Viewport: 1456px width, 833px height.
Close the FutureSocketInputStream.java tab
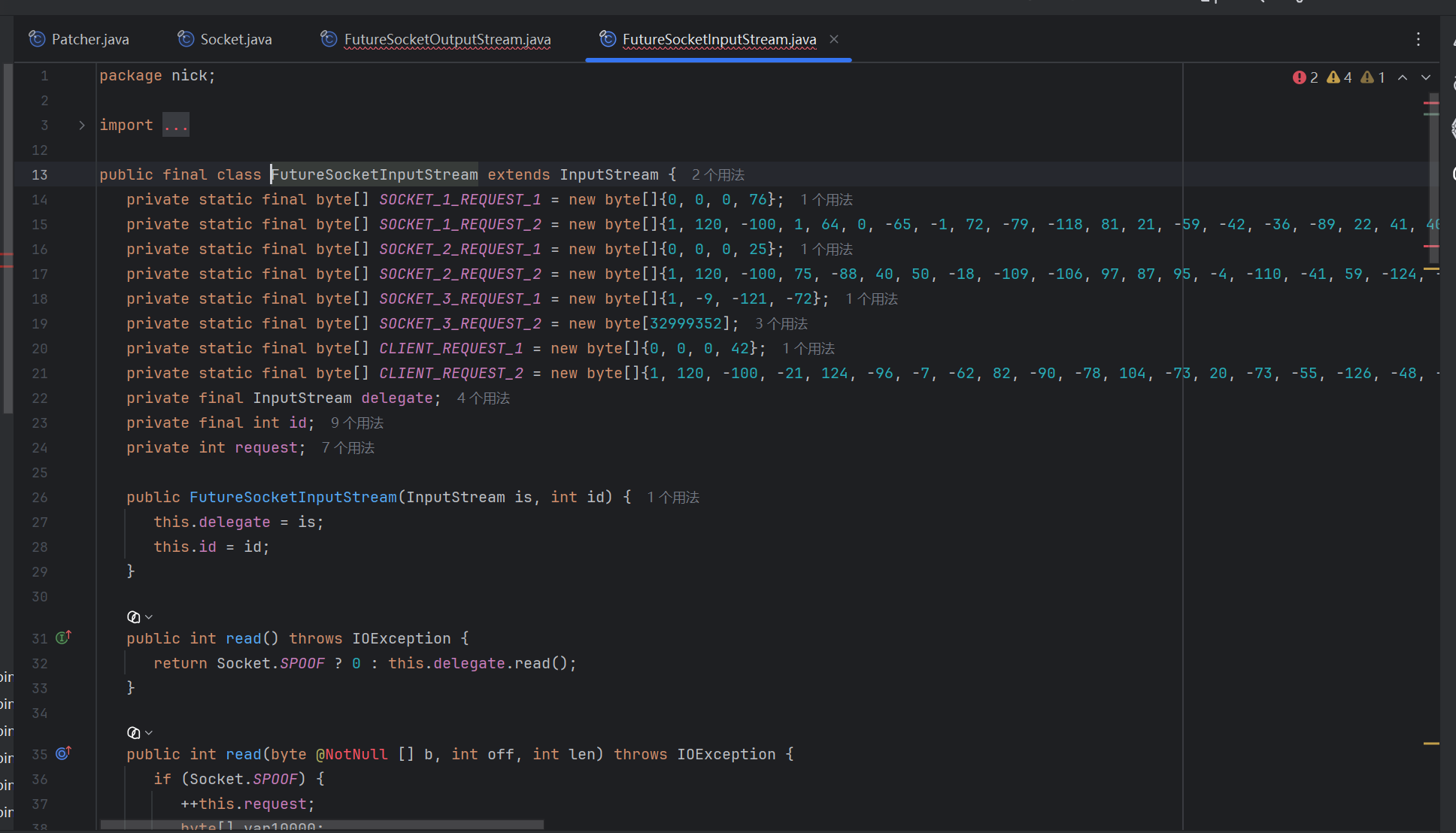click(834, 39)
